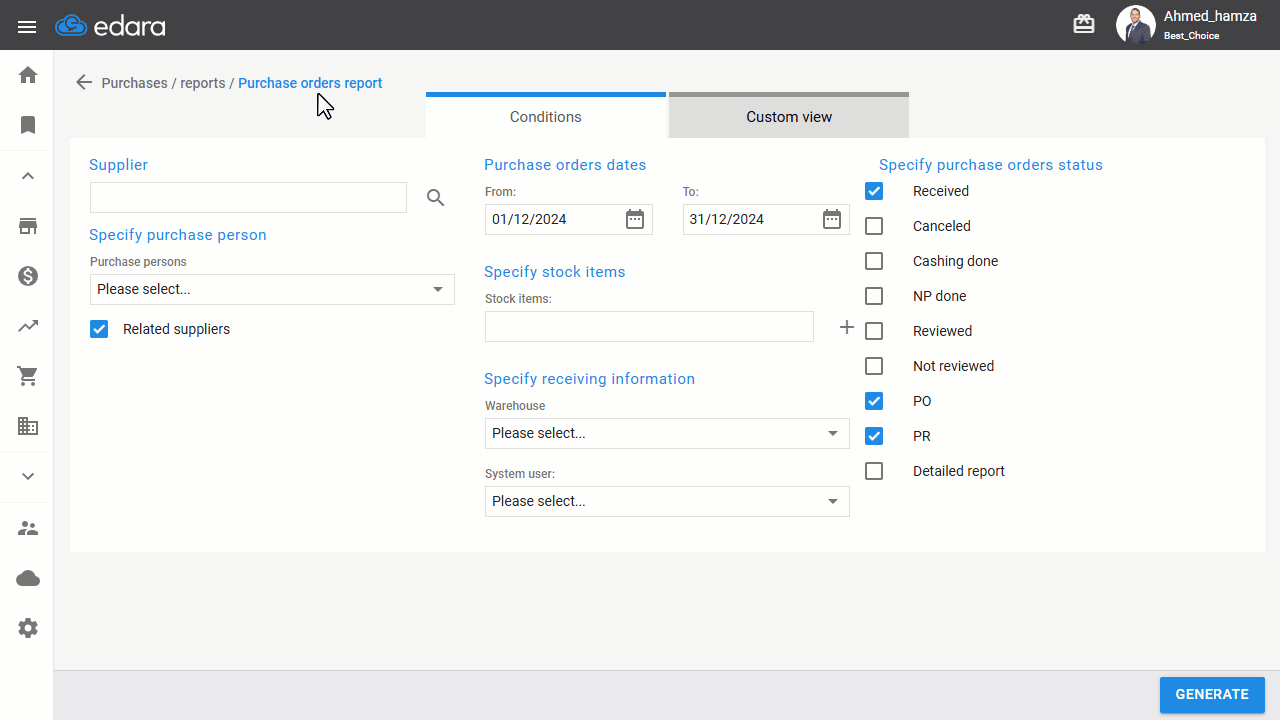Screen dimensions: 1280x720
Task: Expand sidebar section with down chevron
Action: (28, 477)
